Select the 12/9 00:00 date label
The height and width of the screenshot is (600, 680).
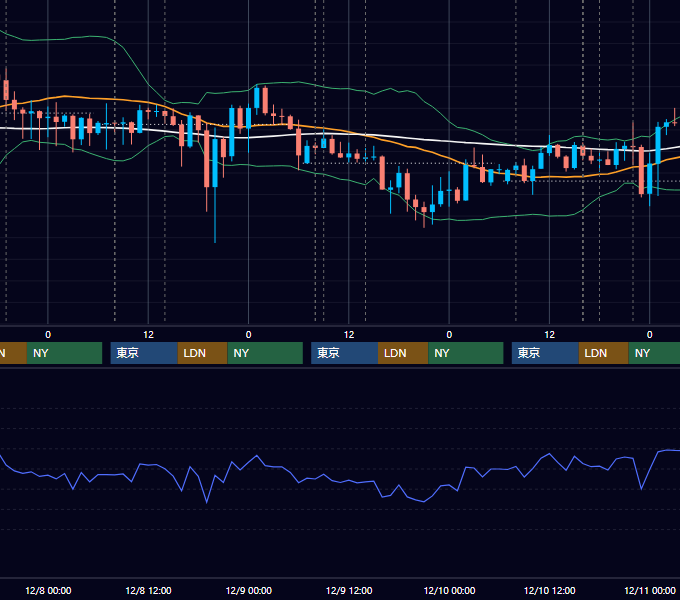(248, 590)
